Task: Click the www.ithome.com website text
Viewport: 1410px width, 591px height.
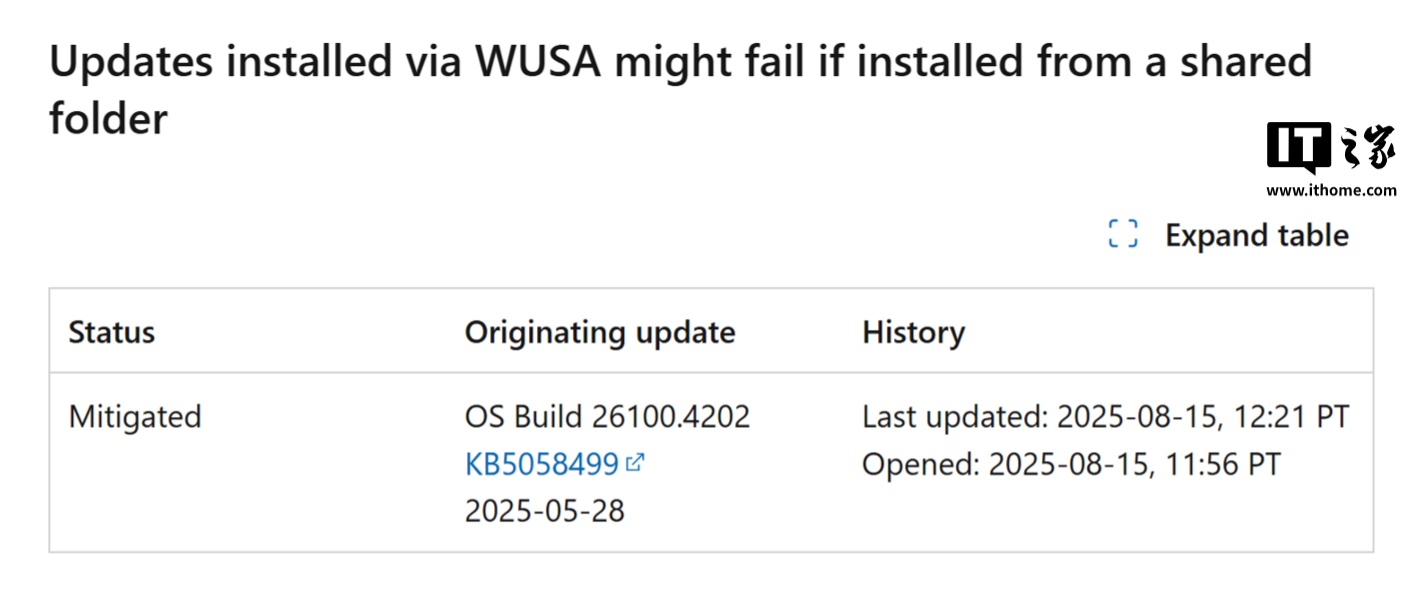Action: click(x=1331, y=190)
